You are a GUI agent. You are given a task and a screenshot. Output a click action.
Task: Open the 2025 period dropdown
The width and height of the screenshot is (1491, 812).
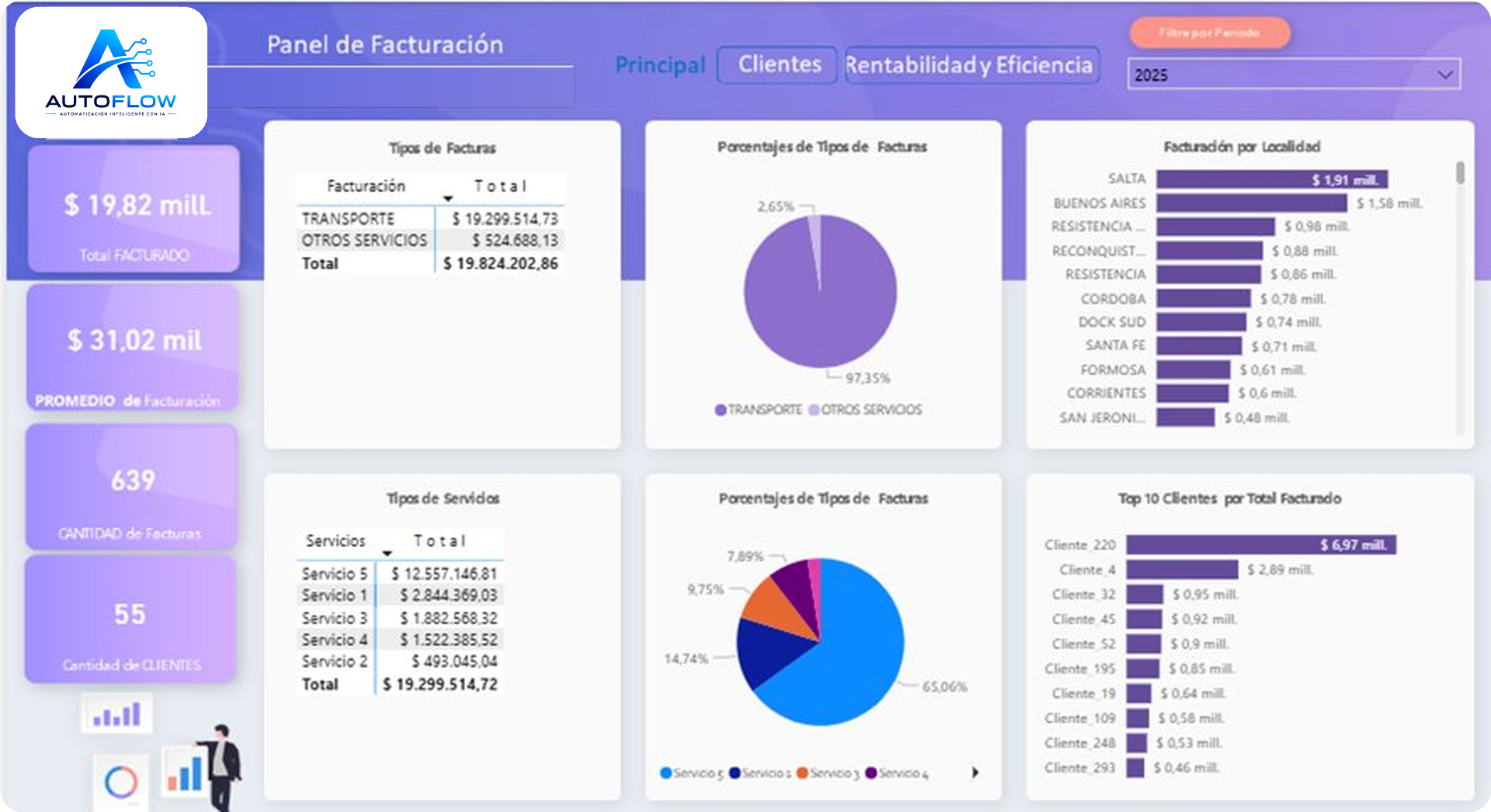point(1294,75)
